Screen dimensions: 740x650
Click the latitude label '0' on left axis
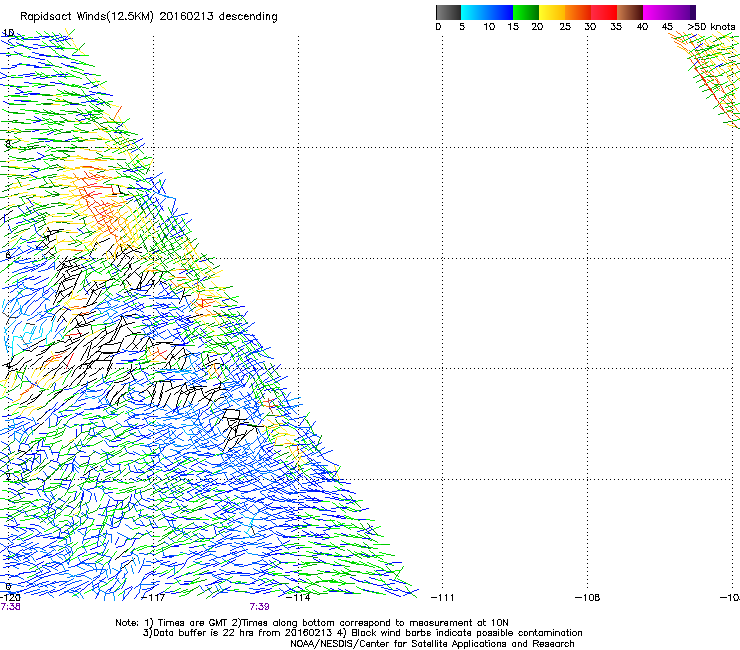pos(8,587)
